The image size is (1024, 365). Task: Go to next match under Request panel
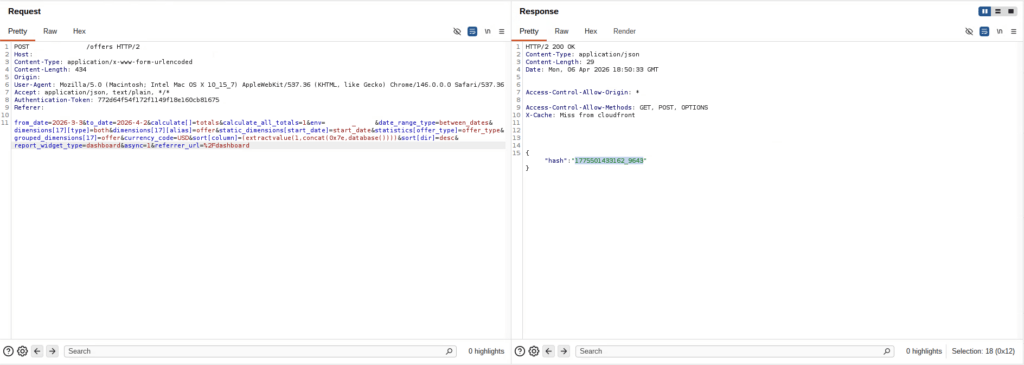[x=52, y=351]
